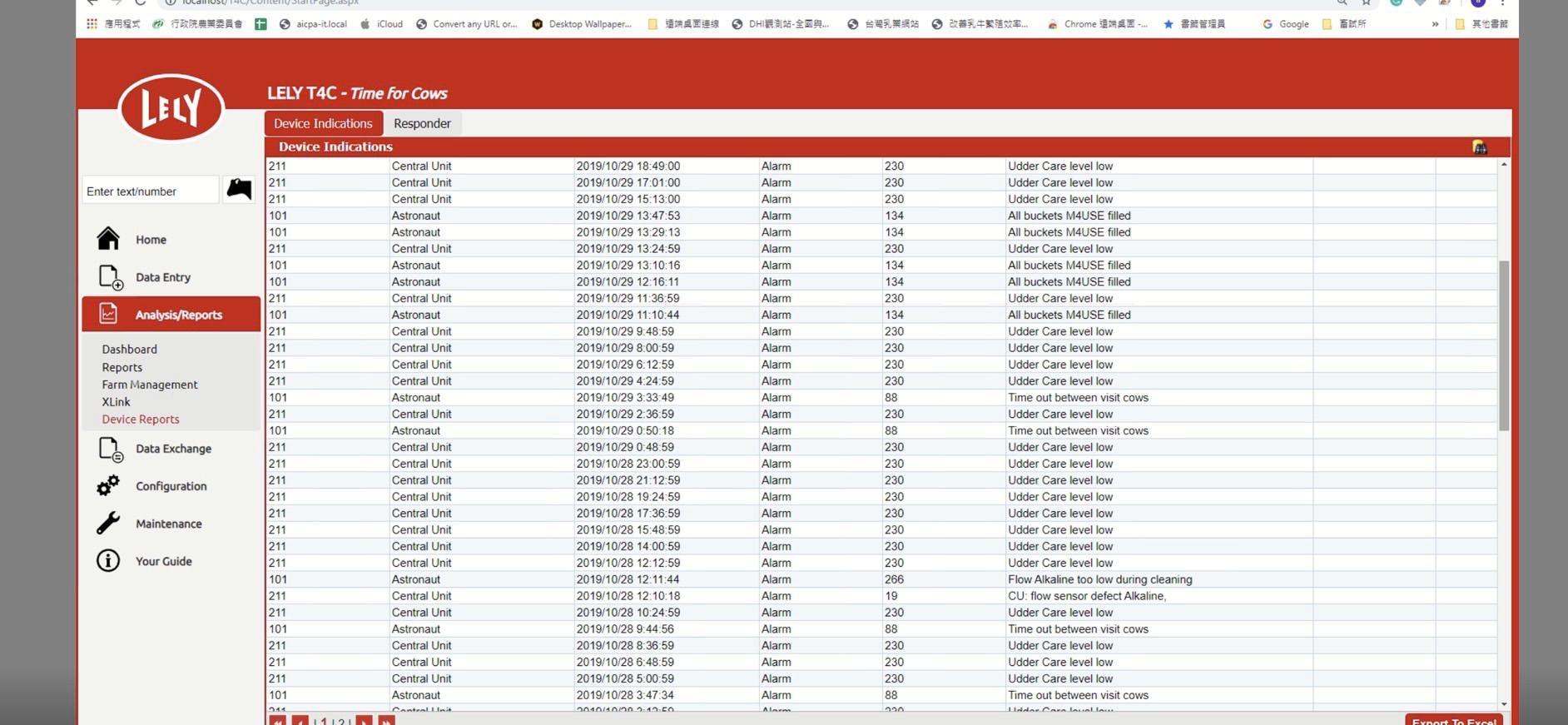Open Home in the sidebar
The image size is (1568, 725).
151,240
